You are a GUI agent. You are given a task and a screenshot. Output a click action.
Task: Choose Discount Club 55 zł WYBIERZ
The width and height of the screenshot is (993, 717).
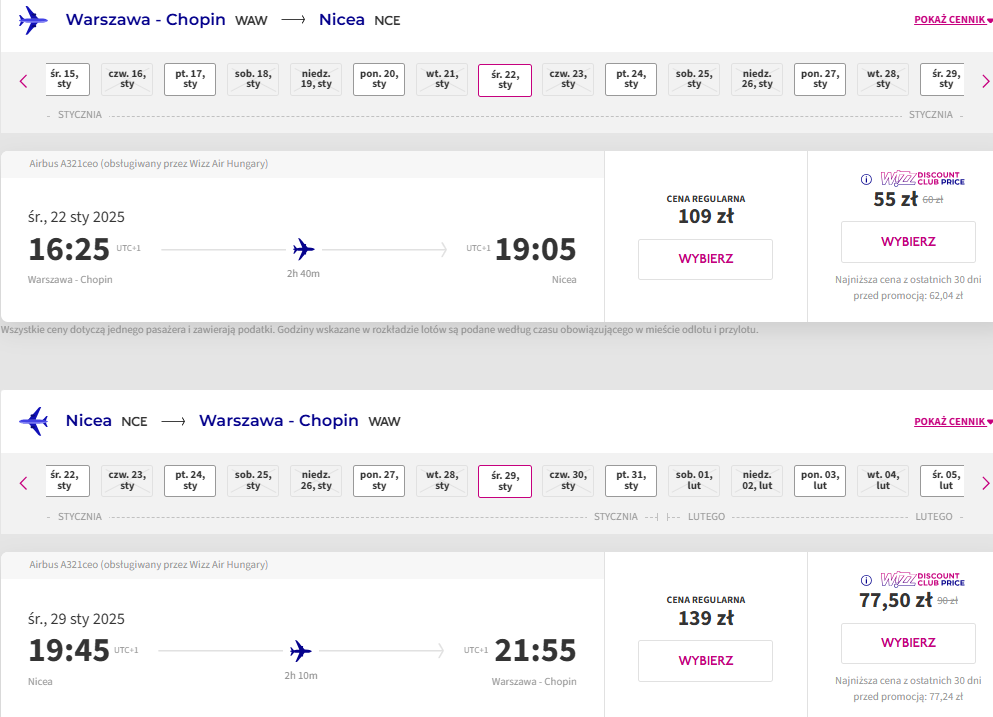pos(908,242)
